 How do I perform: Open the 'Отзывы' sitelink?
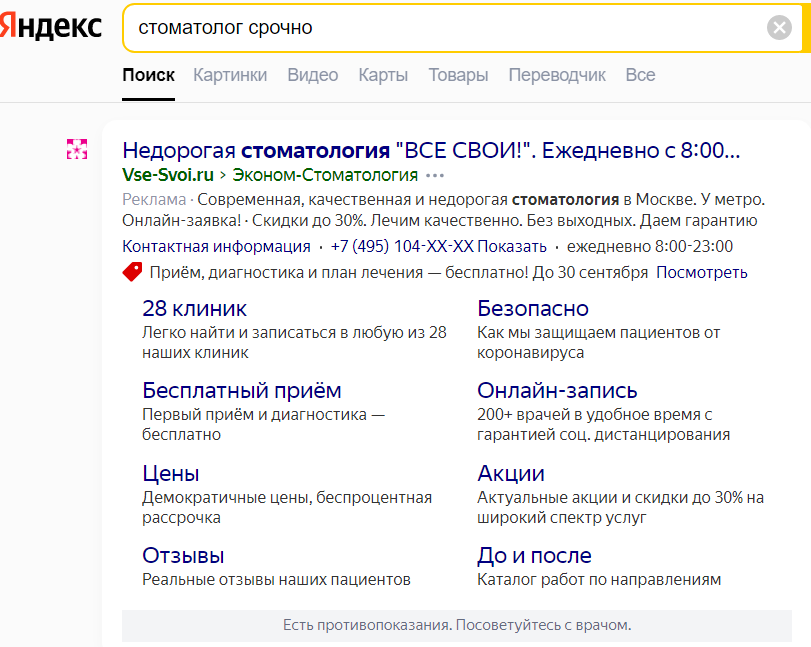[x=183, y=555]
